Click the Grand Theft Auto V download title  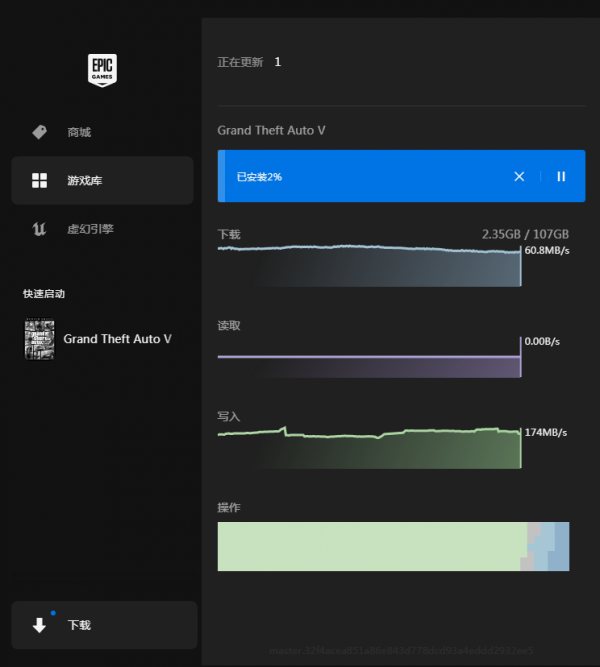[x=272, y=130]
